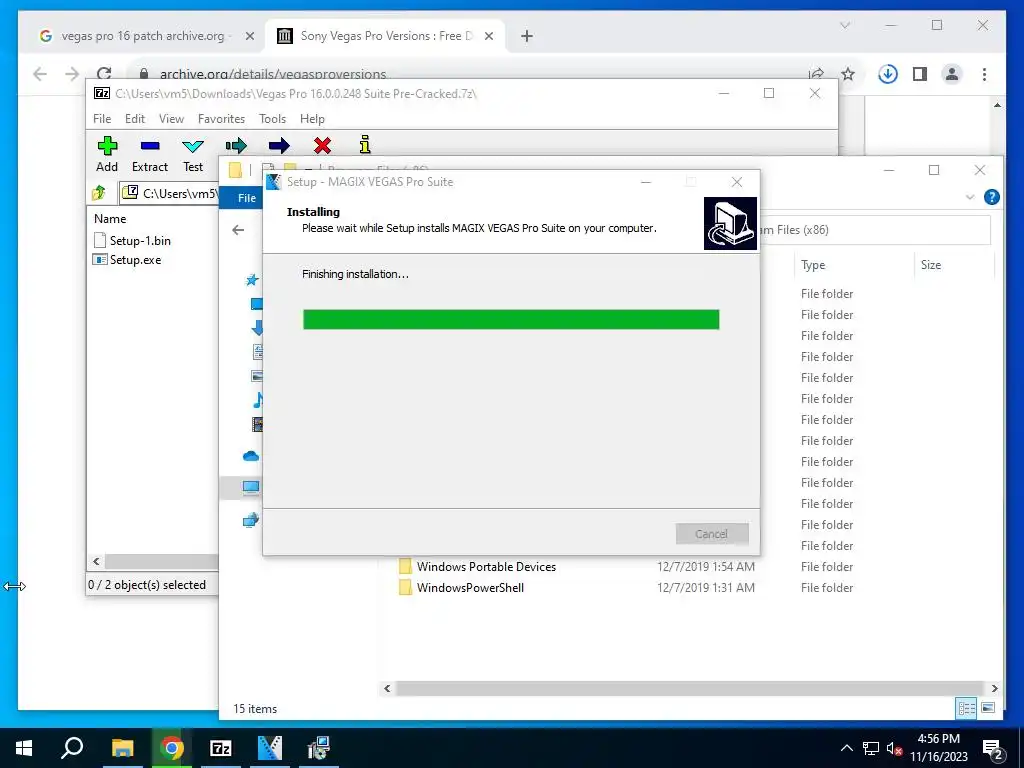Viewport: 1024px width, 768px height.
Task: Reload the page in Chrome
Action: point(104,74)
